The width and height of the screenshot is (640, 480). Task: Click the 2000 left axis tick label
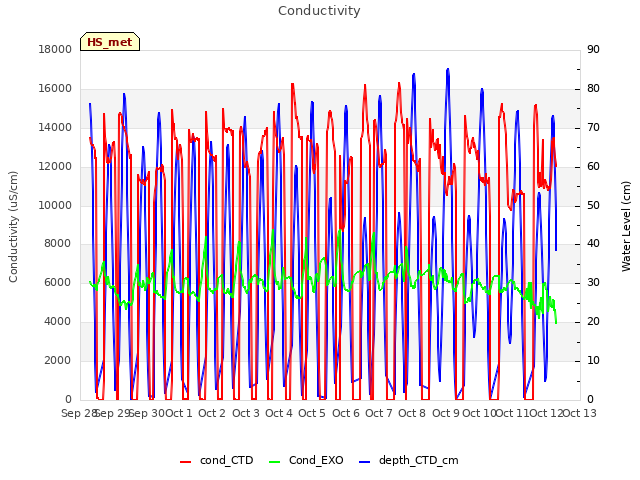(x=57, y=360)
